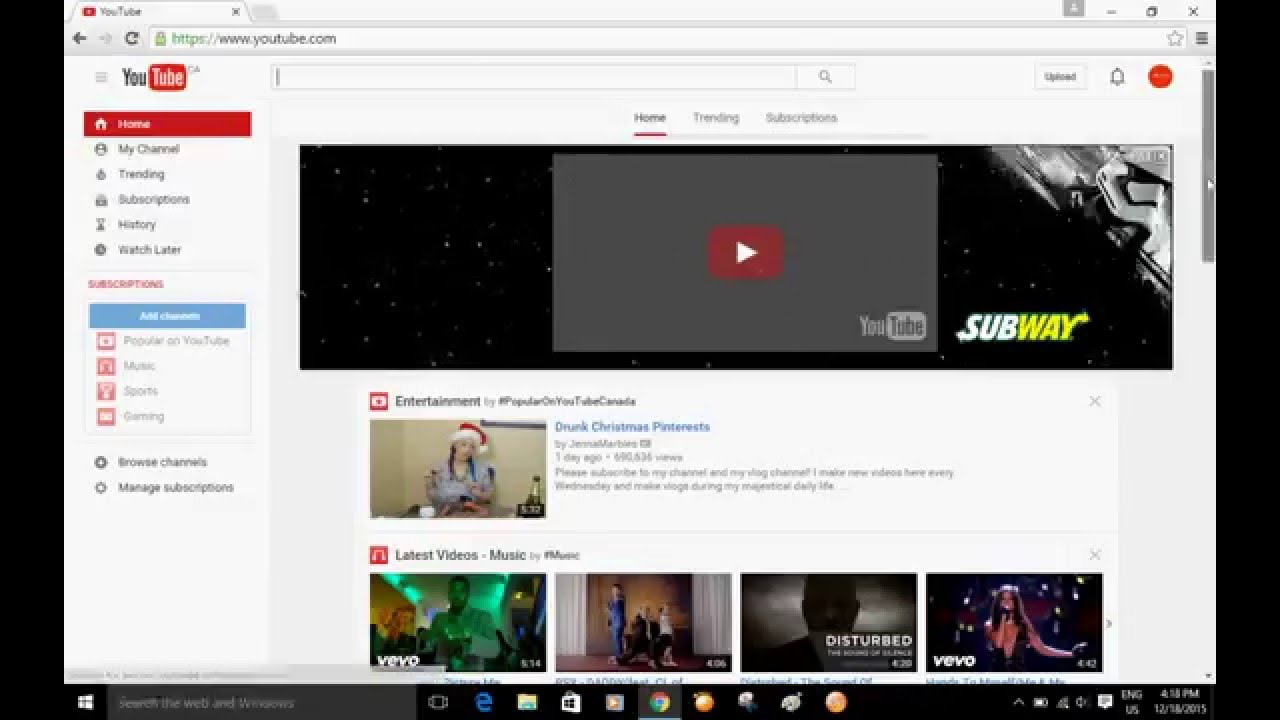Click the Trending flame icon

coord(100,174)
